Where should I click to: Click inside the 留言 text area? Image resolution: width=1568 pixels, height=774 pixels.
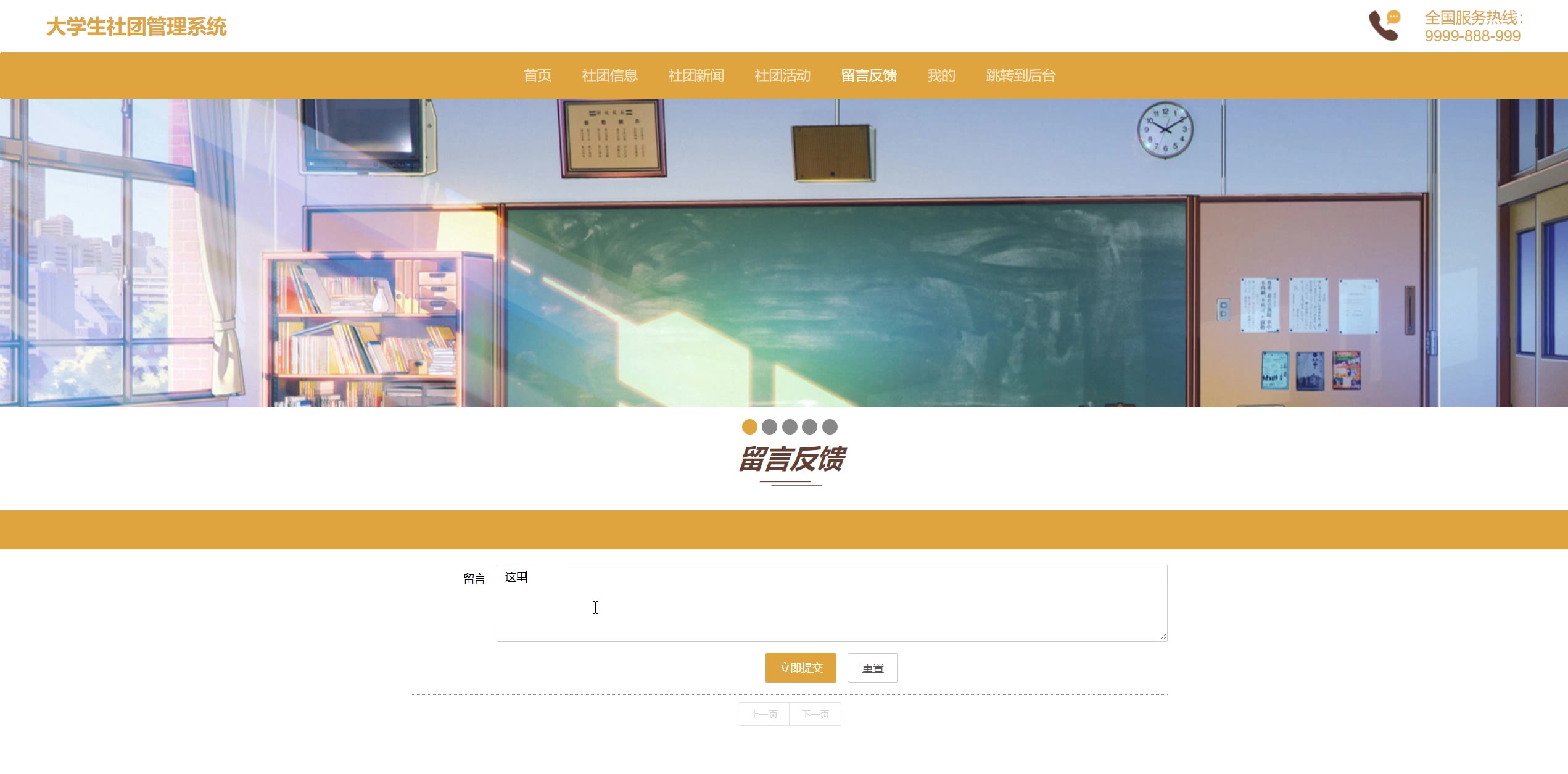coord(831,603)
